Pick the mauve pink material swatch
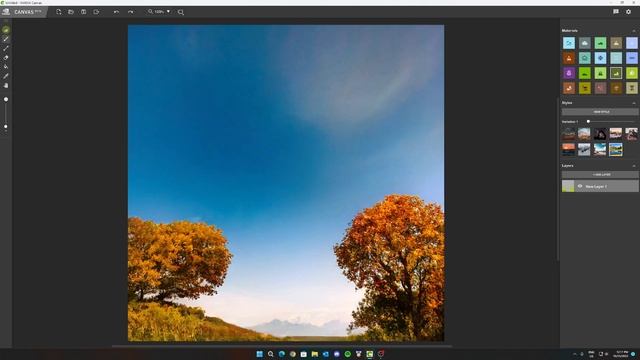This screenshot has width=640, height=360. point(600,88)
